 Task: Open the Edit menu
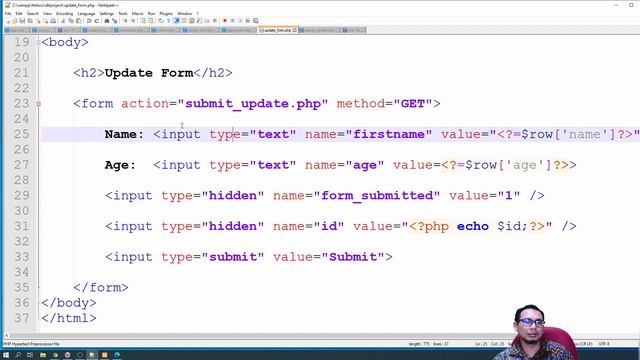pos(19,13)
